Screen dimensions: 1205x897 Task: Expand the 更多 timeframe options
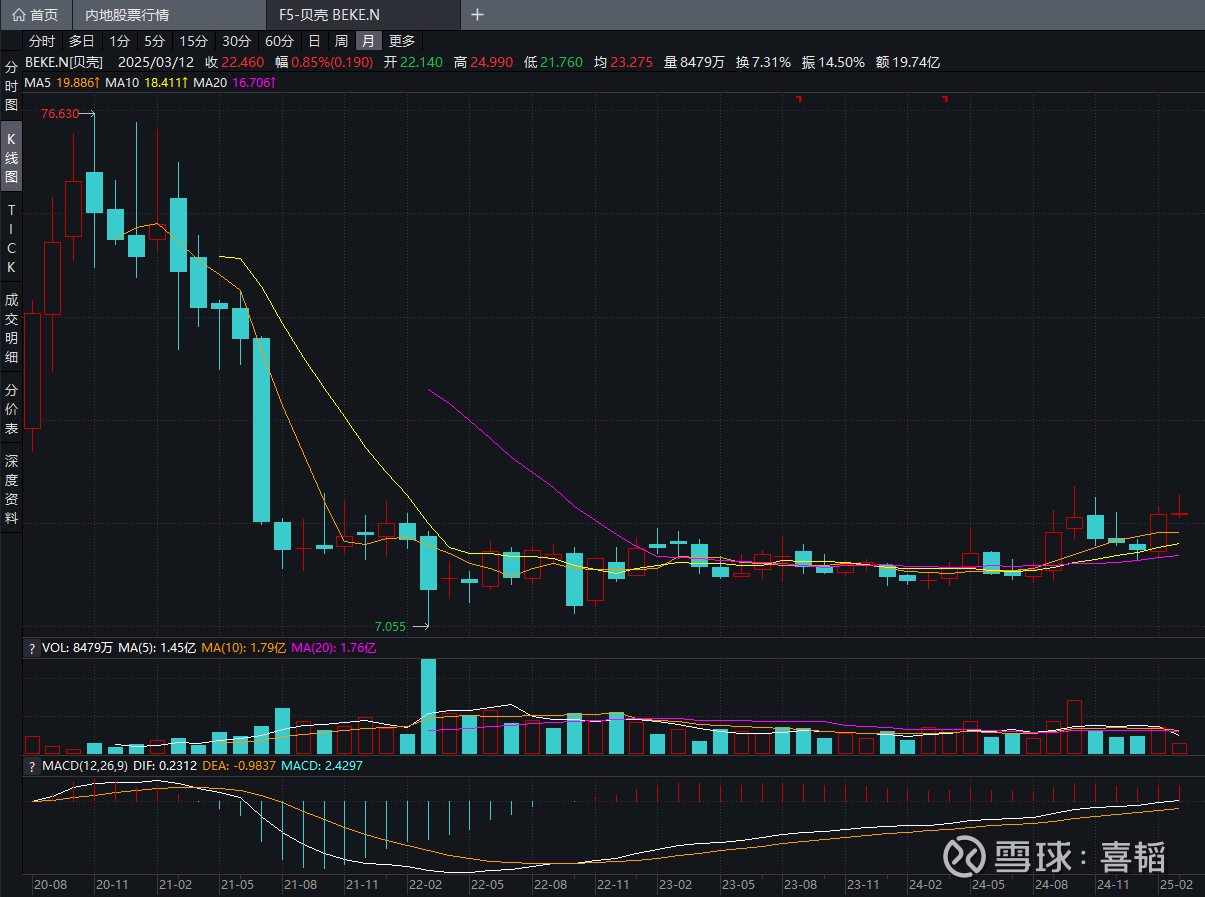click(x=402, y=41)
